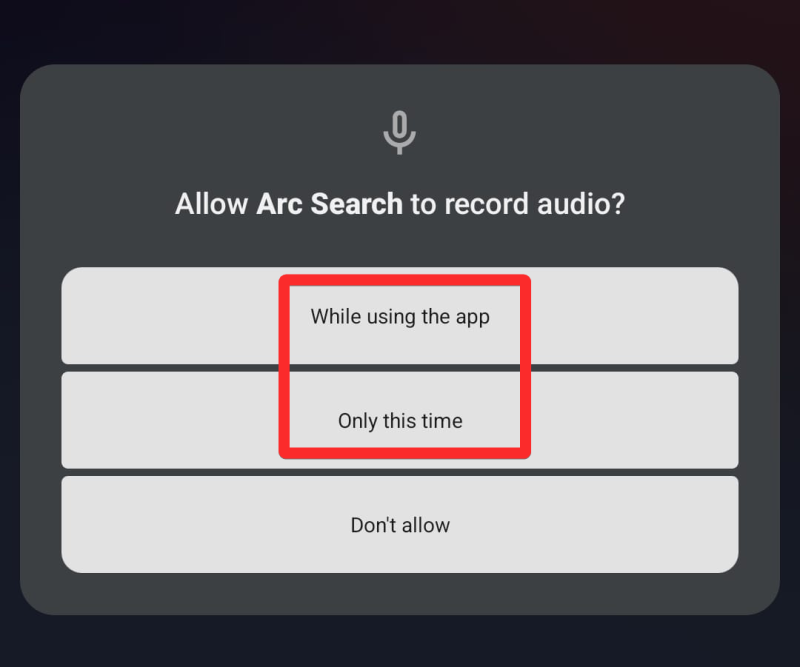Click the While using the app label text

(x=400, y=317)
